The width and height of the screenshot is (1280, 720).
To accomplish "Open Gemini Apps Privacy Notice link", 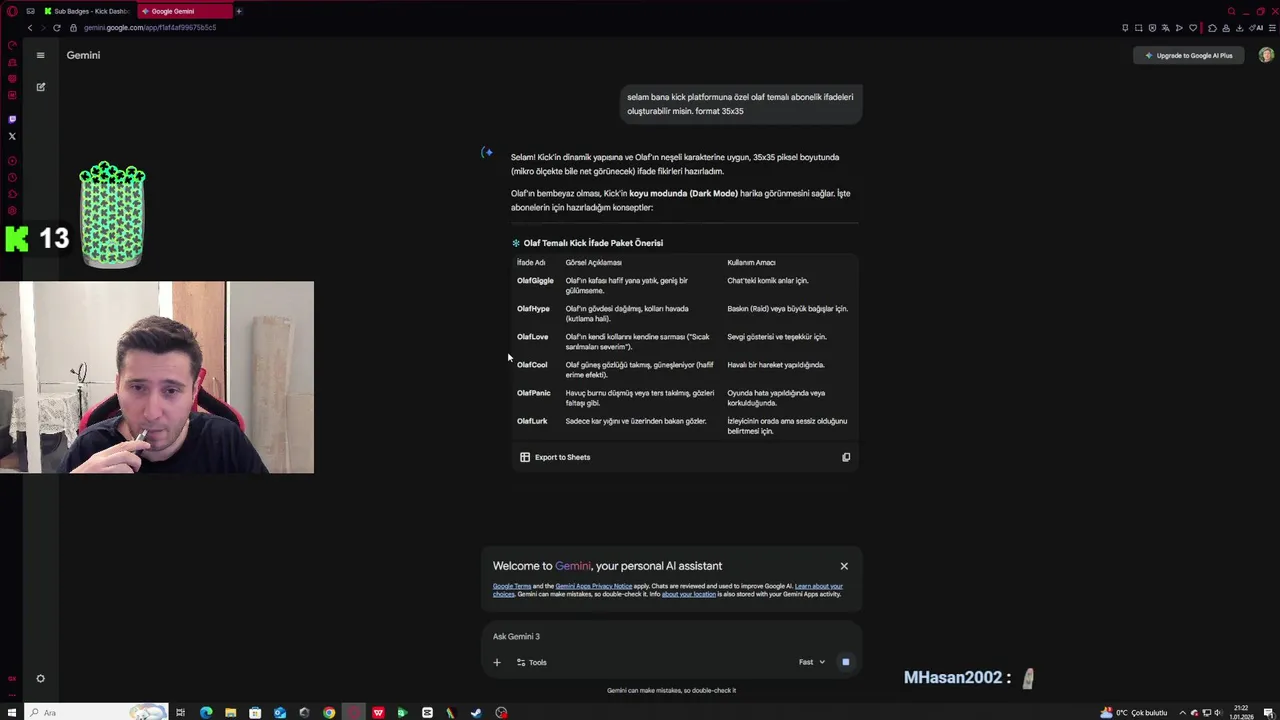I will coord(594,586).
